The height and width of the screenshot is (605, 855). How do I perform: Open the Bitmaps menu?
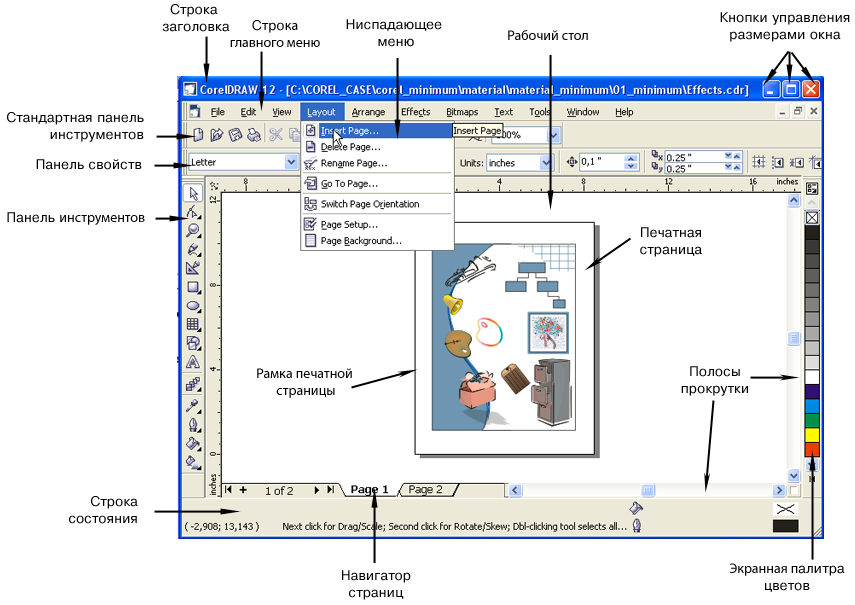click(462, 112)
